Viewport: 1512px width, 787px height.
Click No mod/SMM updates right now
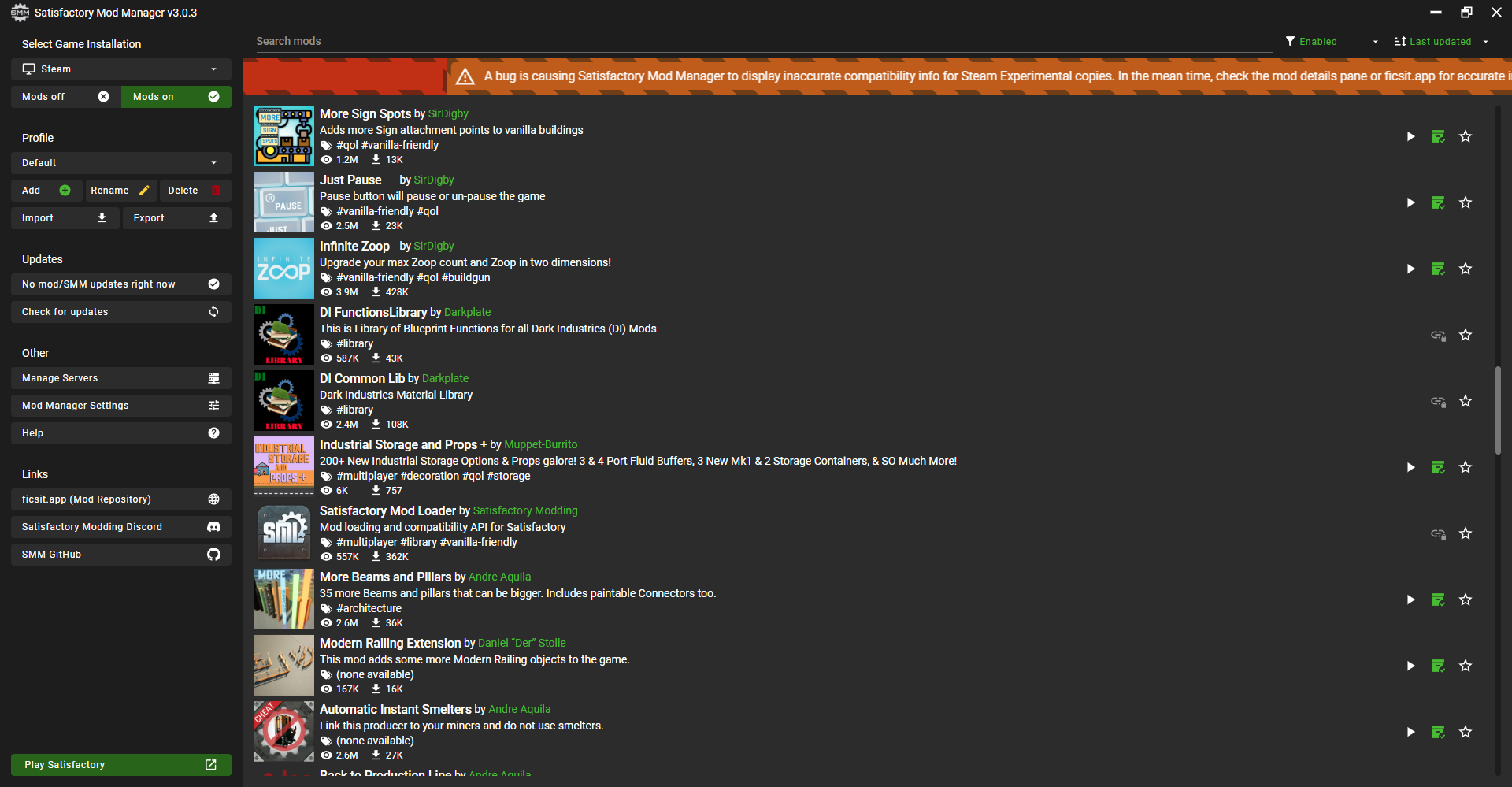[121, 284]
